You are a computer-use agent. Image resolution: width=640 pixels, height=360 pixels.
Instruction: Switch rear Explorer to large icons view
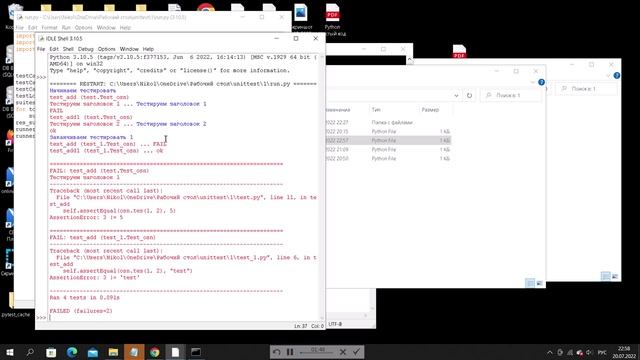pos(615,276)
